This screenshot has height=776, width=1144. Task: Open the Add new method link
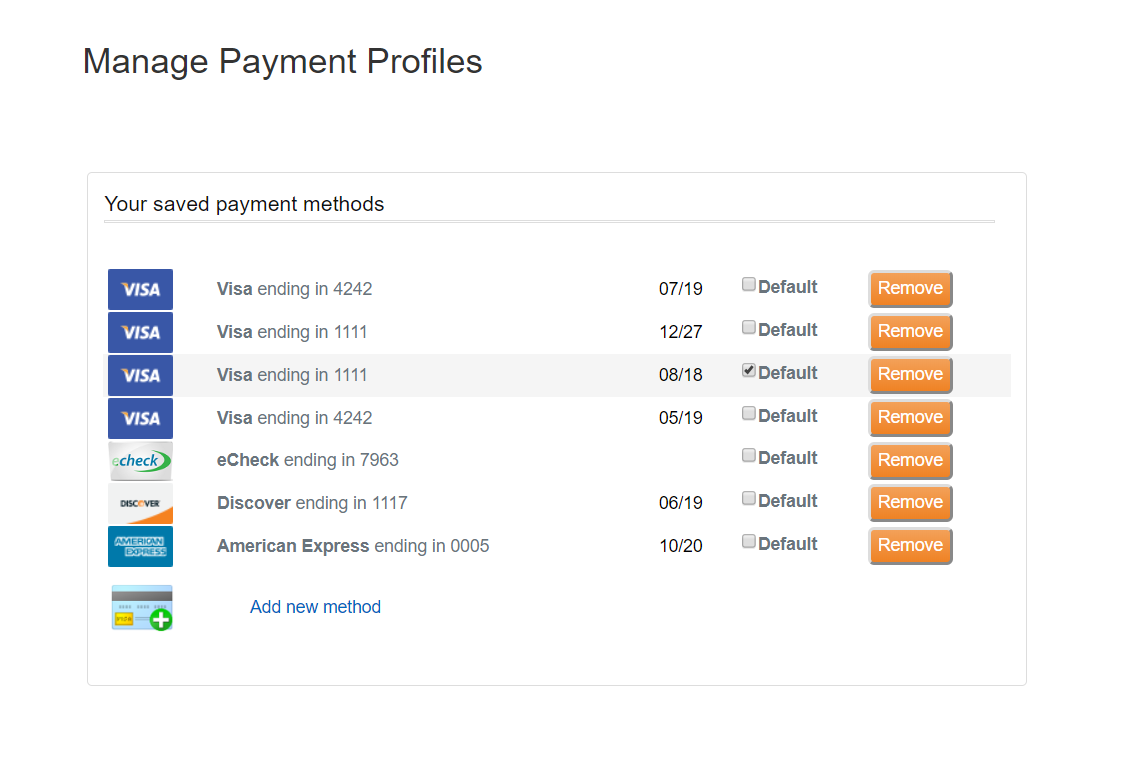pos(315,607)
